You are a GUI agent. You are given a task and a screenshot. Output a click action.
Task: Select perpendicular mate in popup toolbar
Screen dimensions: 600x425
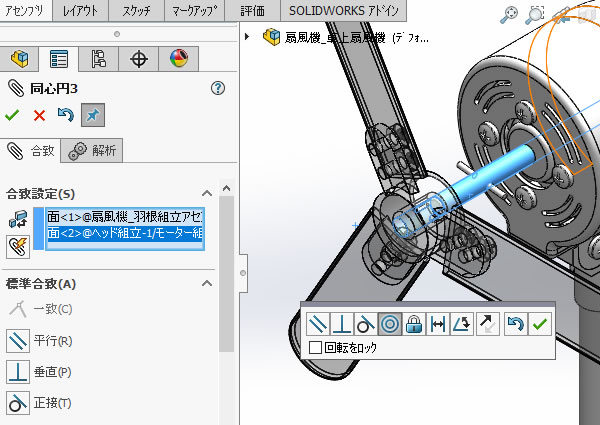click(342, 324)
